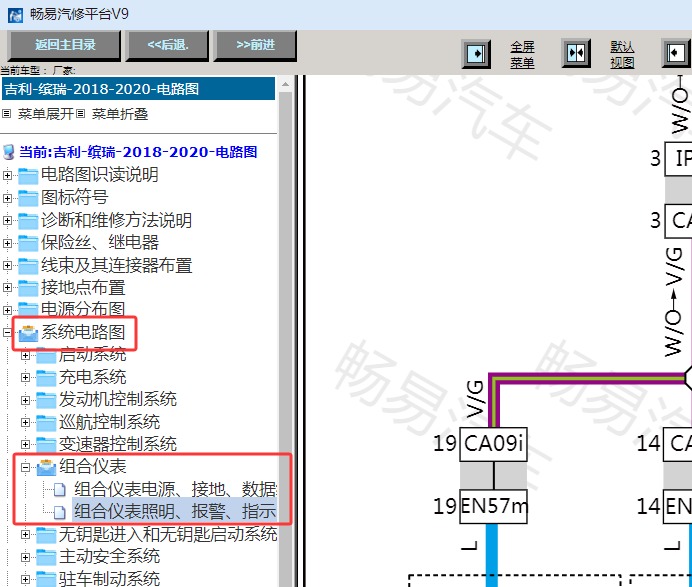Click the expand-right panel icon at toolbar end

676,53
